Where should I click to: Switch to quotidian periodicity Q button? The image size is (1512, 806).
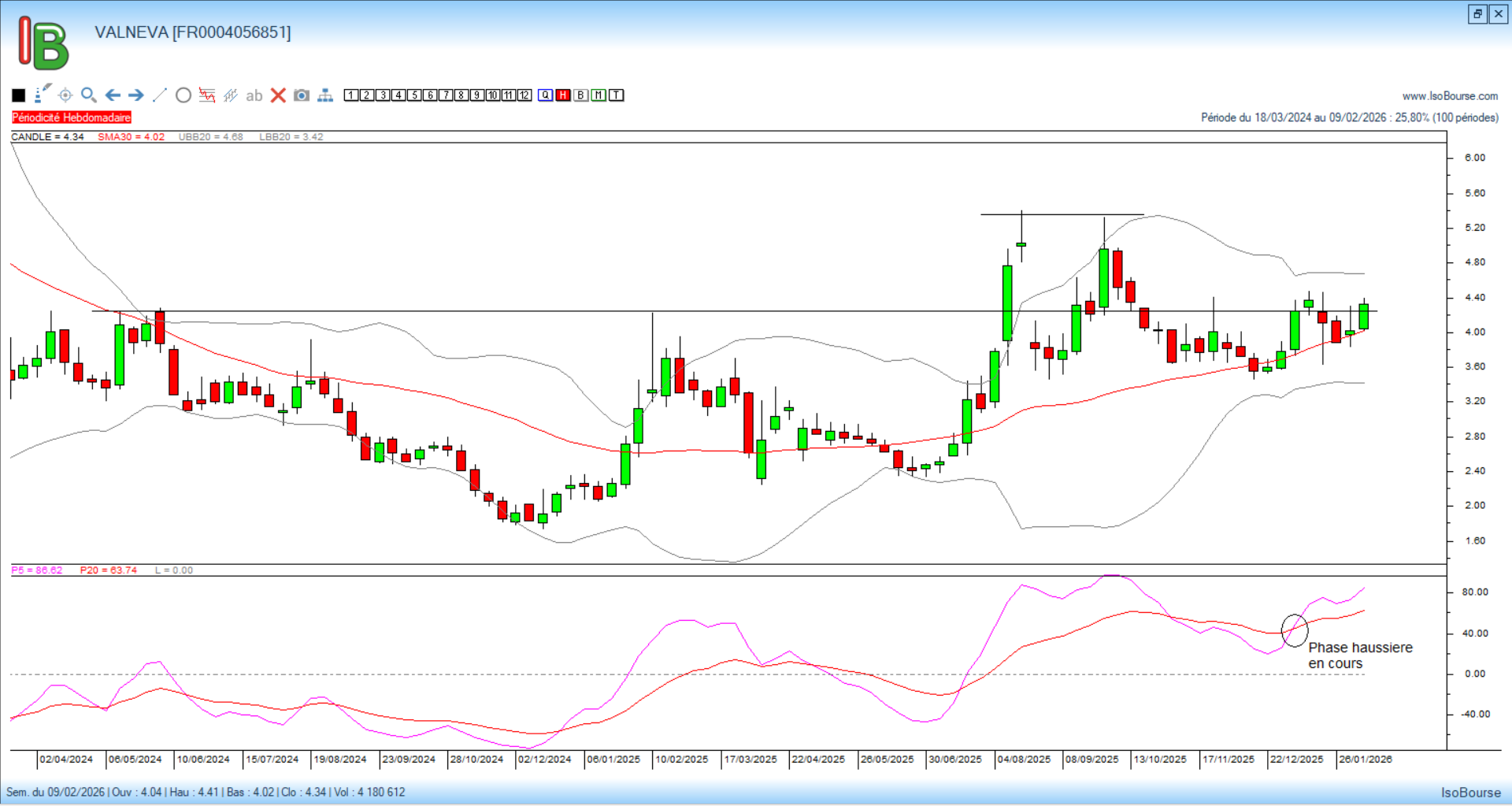click(x=546, y=95)
